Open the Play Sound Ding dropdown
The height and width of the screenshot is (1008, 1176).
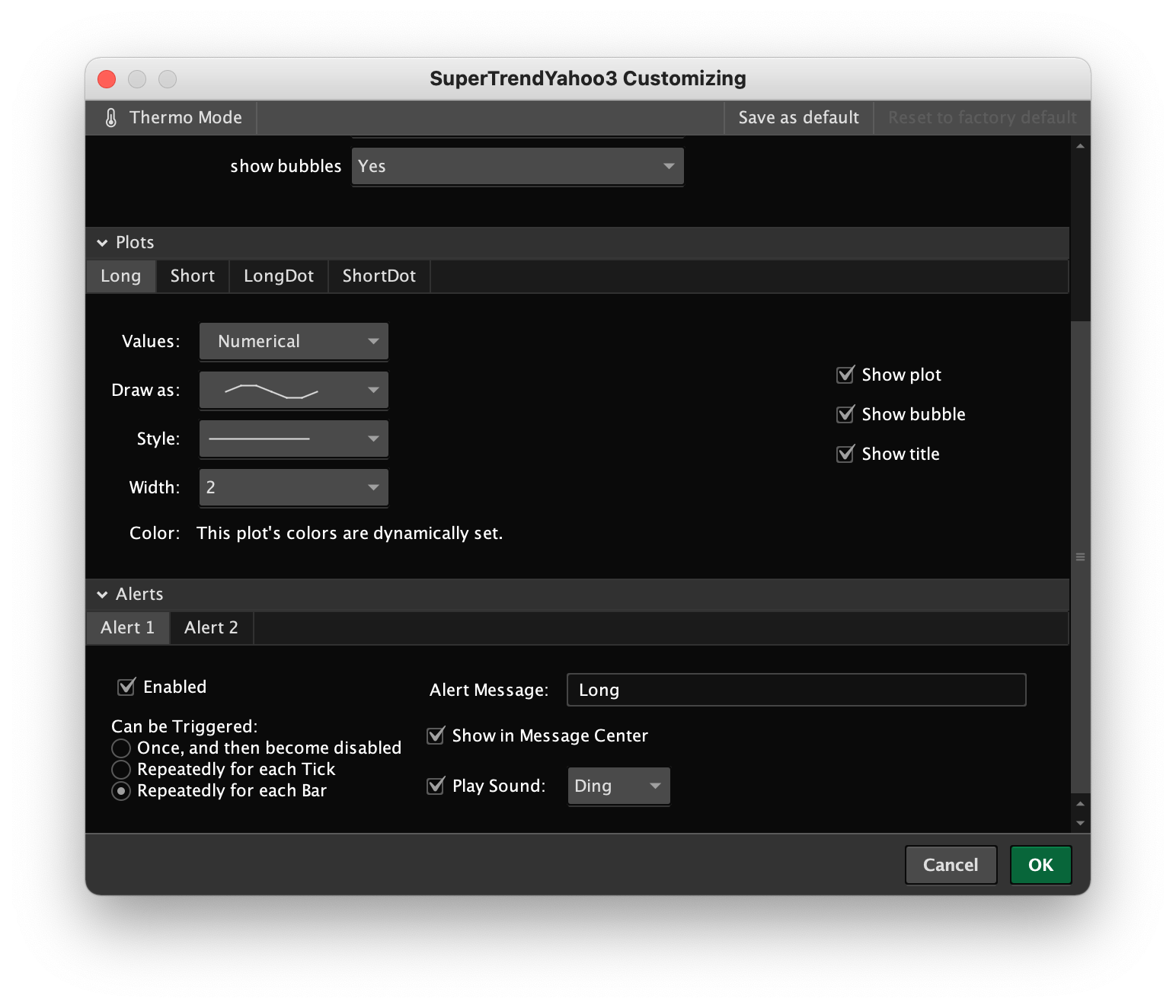[618, 786]
